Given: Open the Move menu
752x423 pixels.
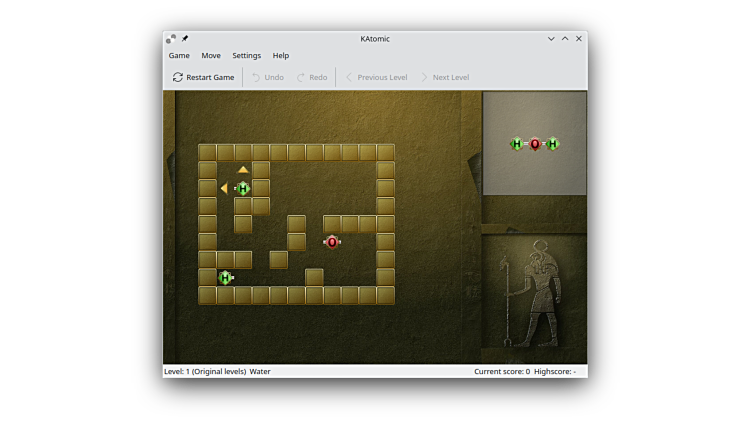Looking at the screenshot, I should [x=211, y=56].
